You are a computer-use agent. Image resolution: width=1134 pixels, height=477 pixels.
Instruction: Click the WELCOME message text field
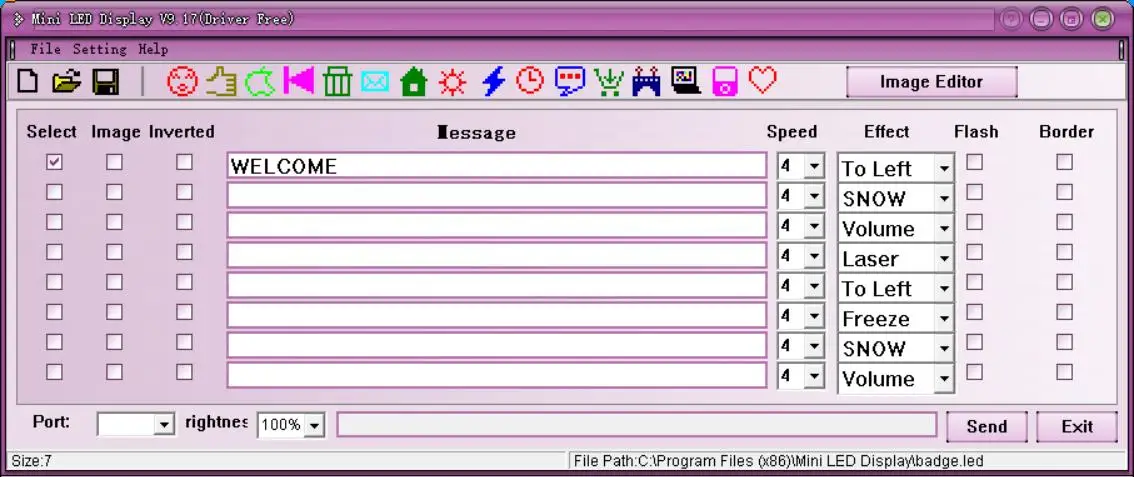pyautogui.click(x=496, y=166)
